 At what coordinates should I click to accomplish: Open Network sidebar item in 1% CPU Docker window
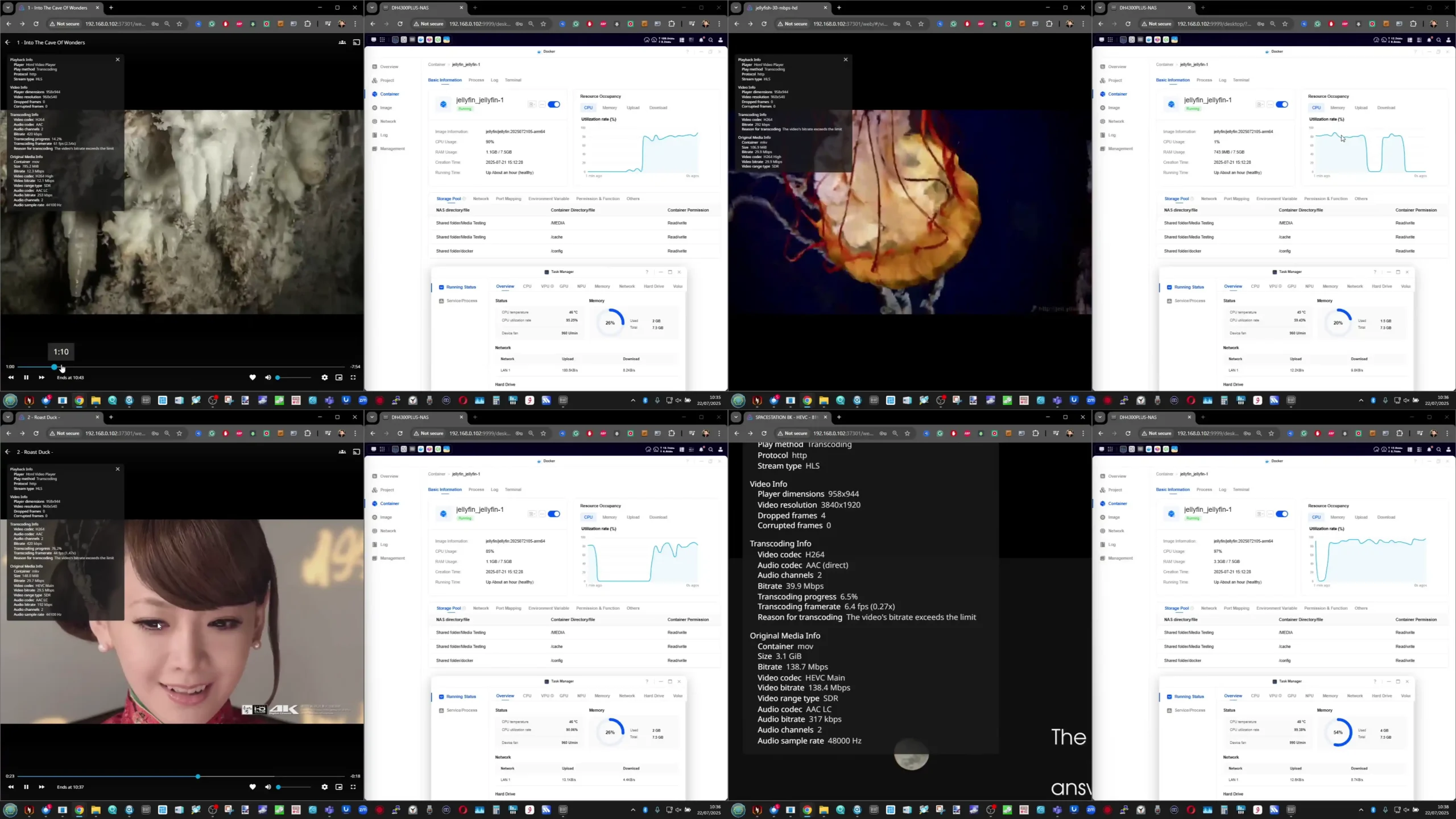1112,121
